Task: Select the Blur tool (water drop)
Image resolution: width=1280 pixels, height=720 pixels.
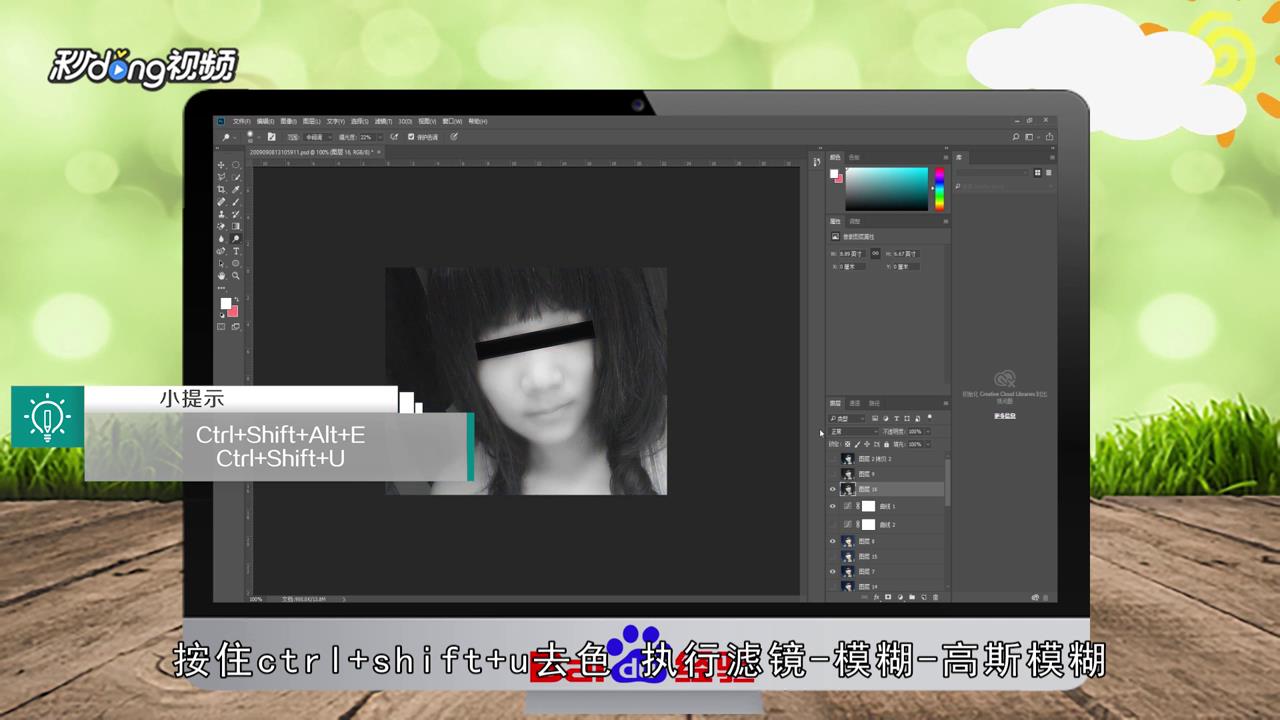Action: click(x=221, y=239)
